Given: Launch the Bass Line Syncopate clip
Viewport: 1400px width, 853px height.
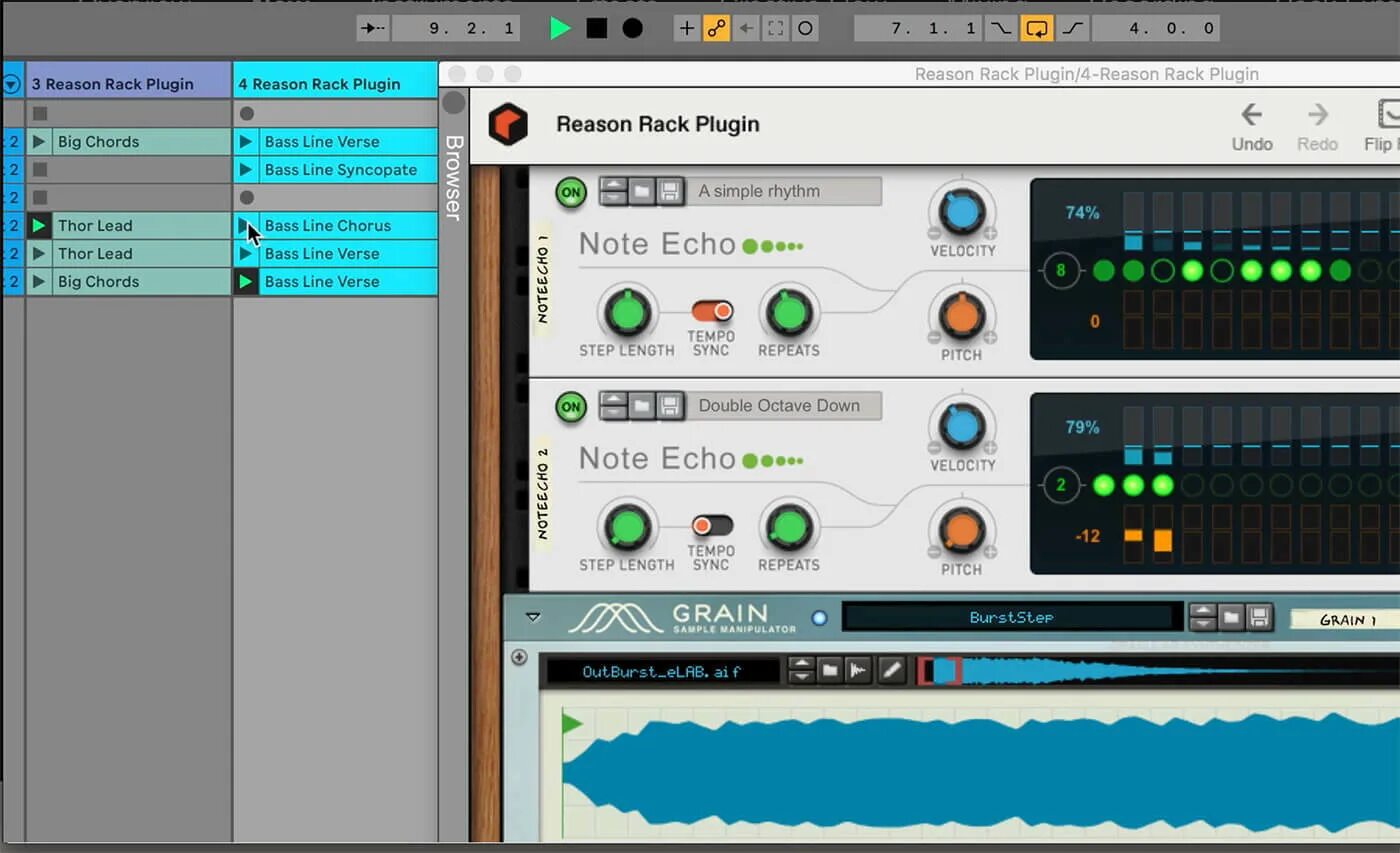Looking at the screenshot, I should (x=246, y=170).
